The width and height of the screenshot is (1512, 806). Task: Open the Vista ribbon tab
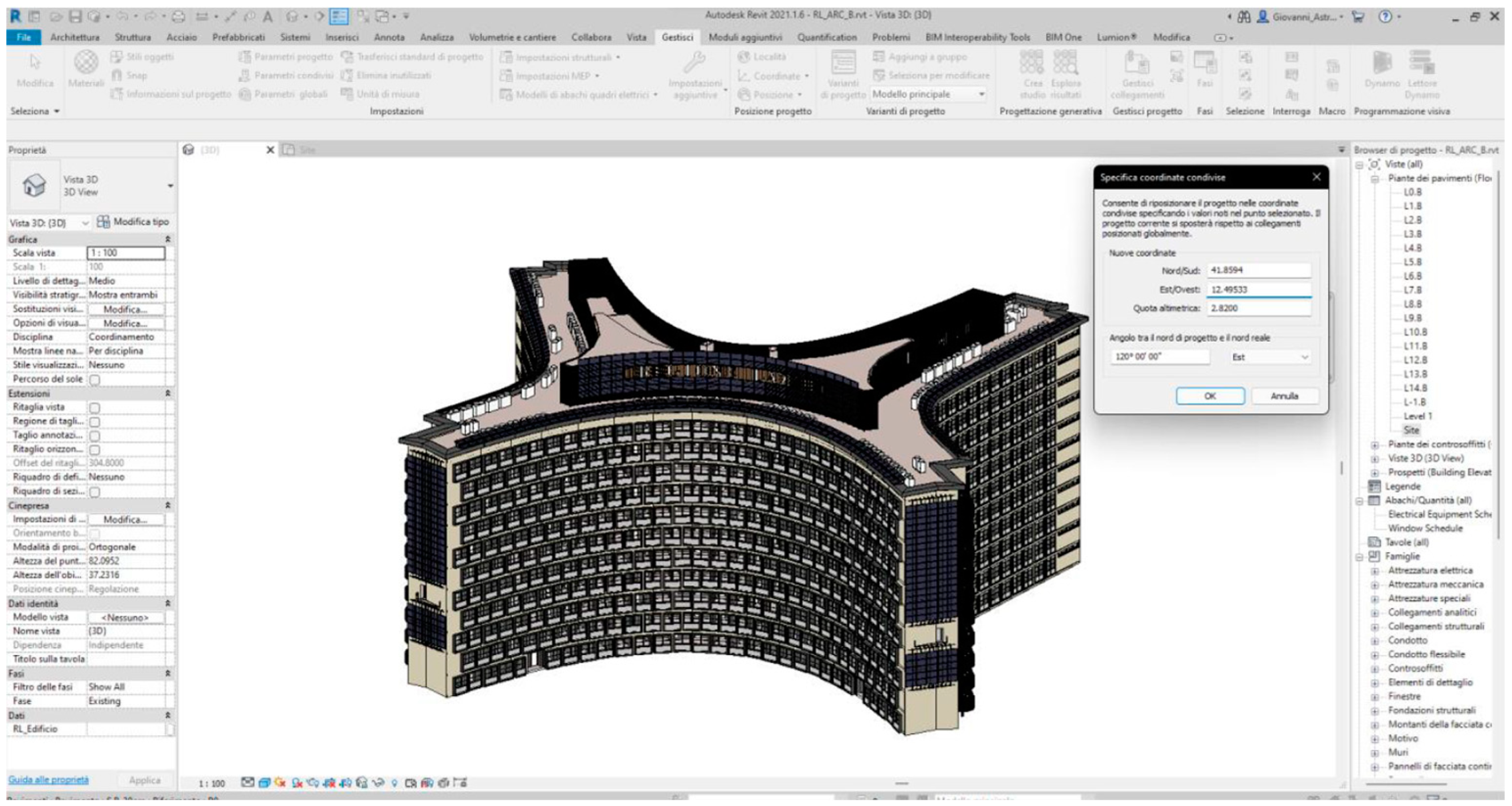[x=636, y=38]
